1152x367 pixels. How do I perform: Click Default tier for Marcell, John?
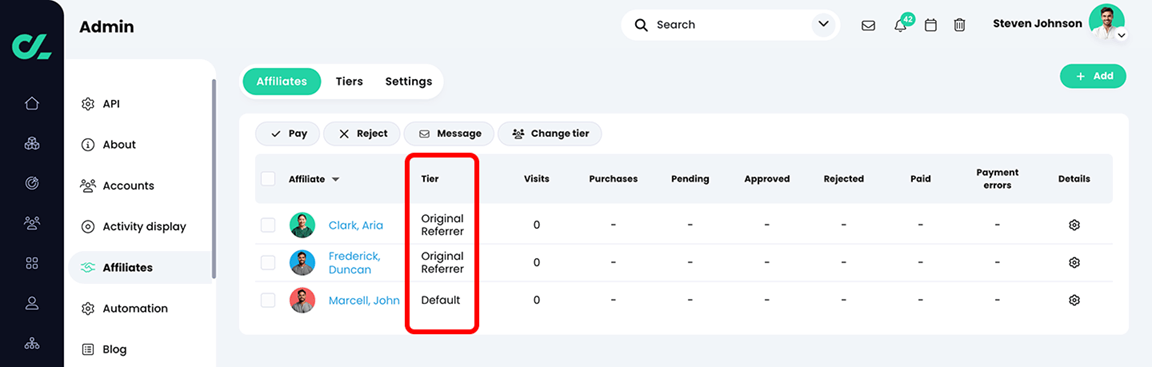click(440, 300)
